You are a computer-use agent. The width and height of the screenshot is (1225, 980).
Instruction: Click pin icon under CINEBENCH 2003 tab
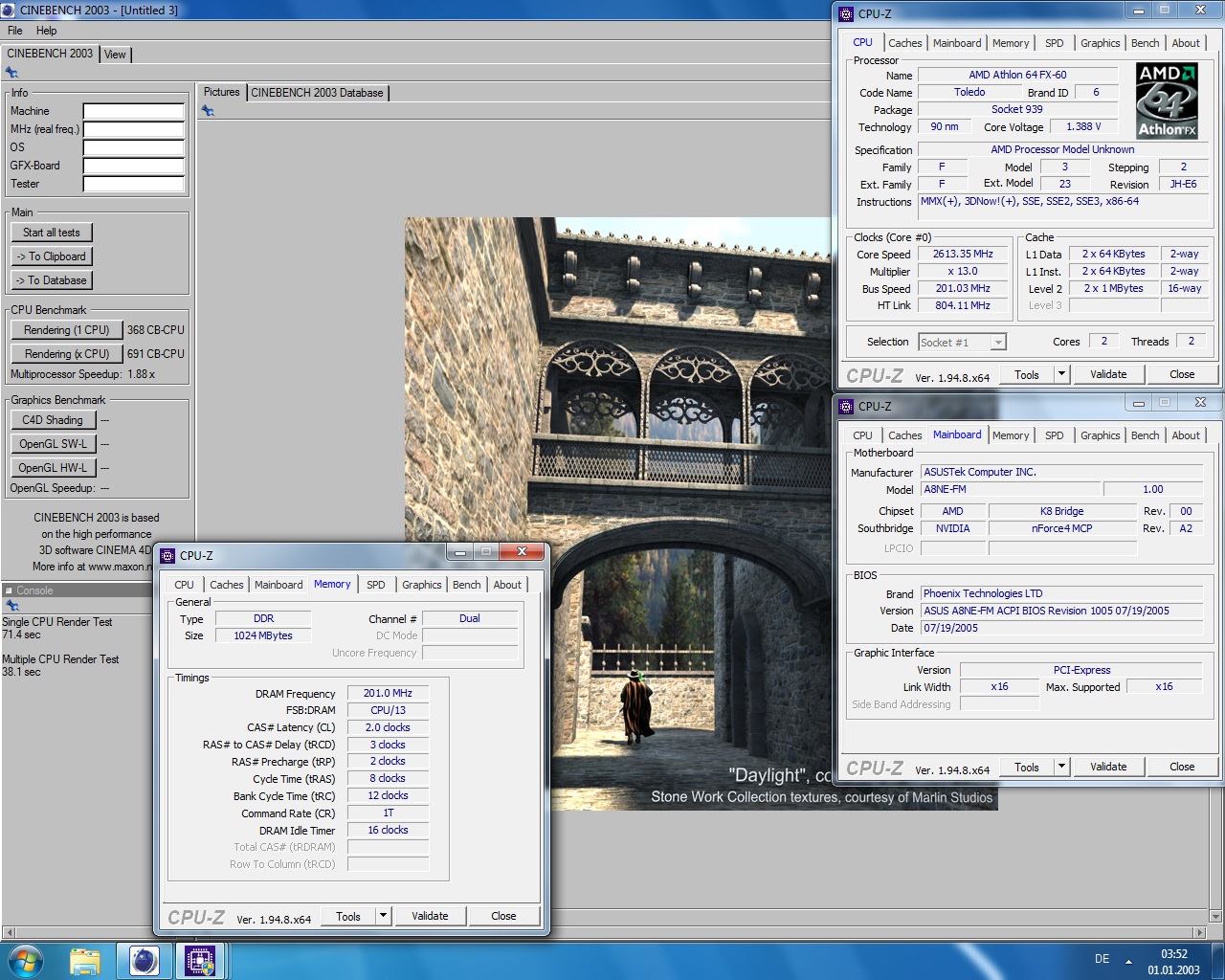(11, 73)
